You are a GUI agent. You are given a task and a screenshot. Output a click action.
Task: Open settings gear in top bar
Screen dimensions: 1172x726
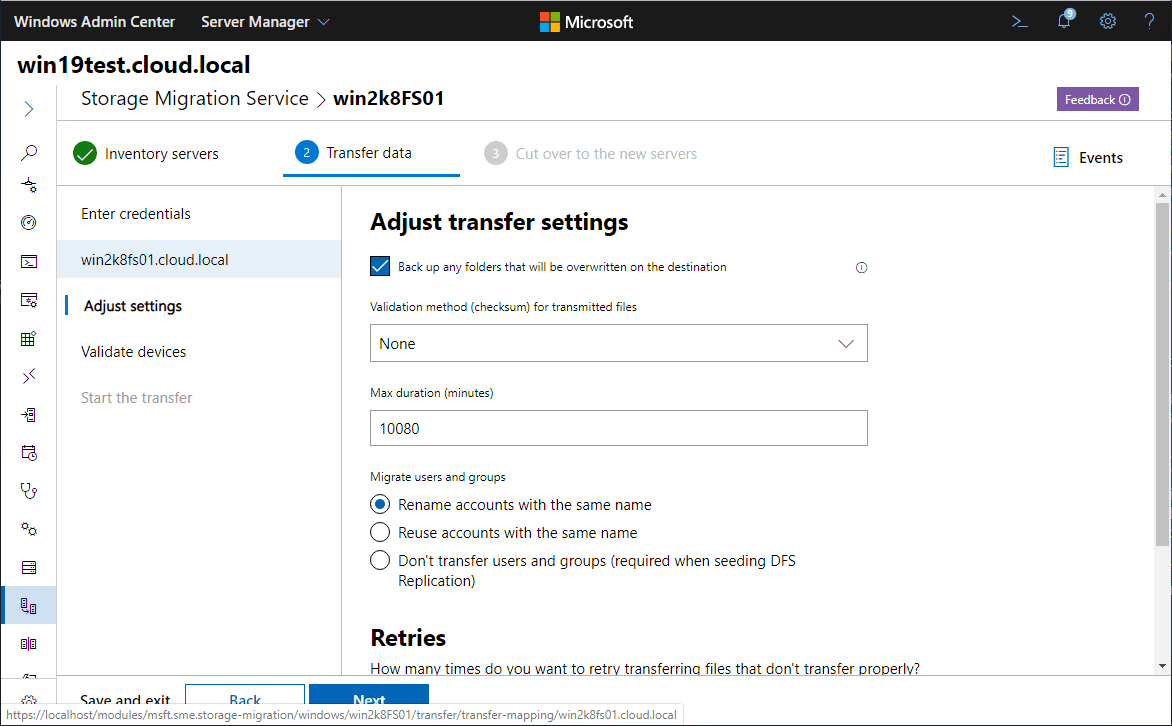point(1108,21)
